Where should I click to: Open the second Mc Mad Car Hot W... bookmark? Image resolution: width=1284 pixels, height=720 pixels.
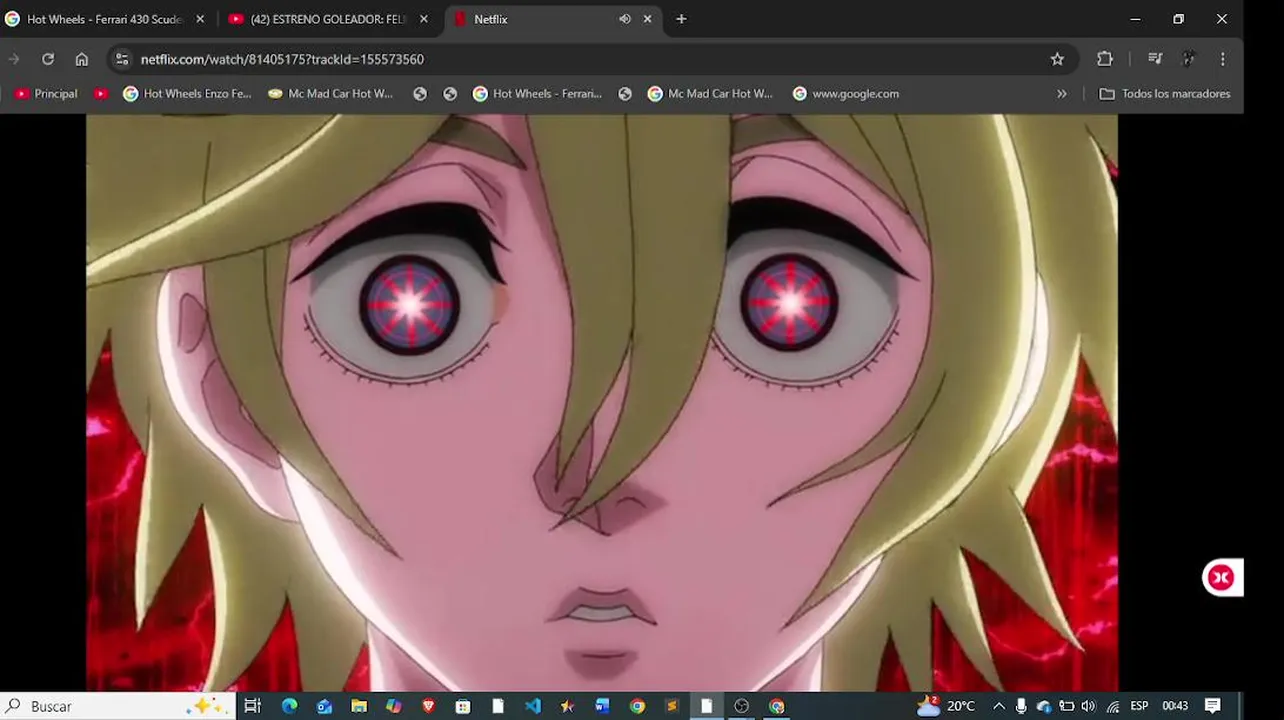pos(711,93)
